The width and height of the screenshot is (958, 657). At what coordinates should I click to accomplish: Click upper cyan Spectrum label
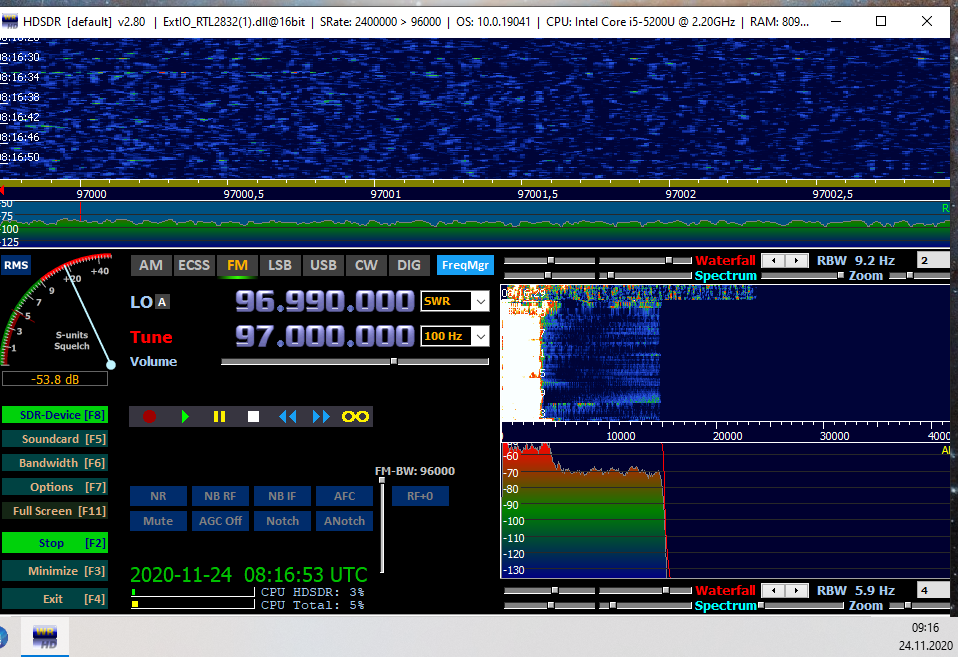pos(725,276)
